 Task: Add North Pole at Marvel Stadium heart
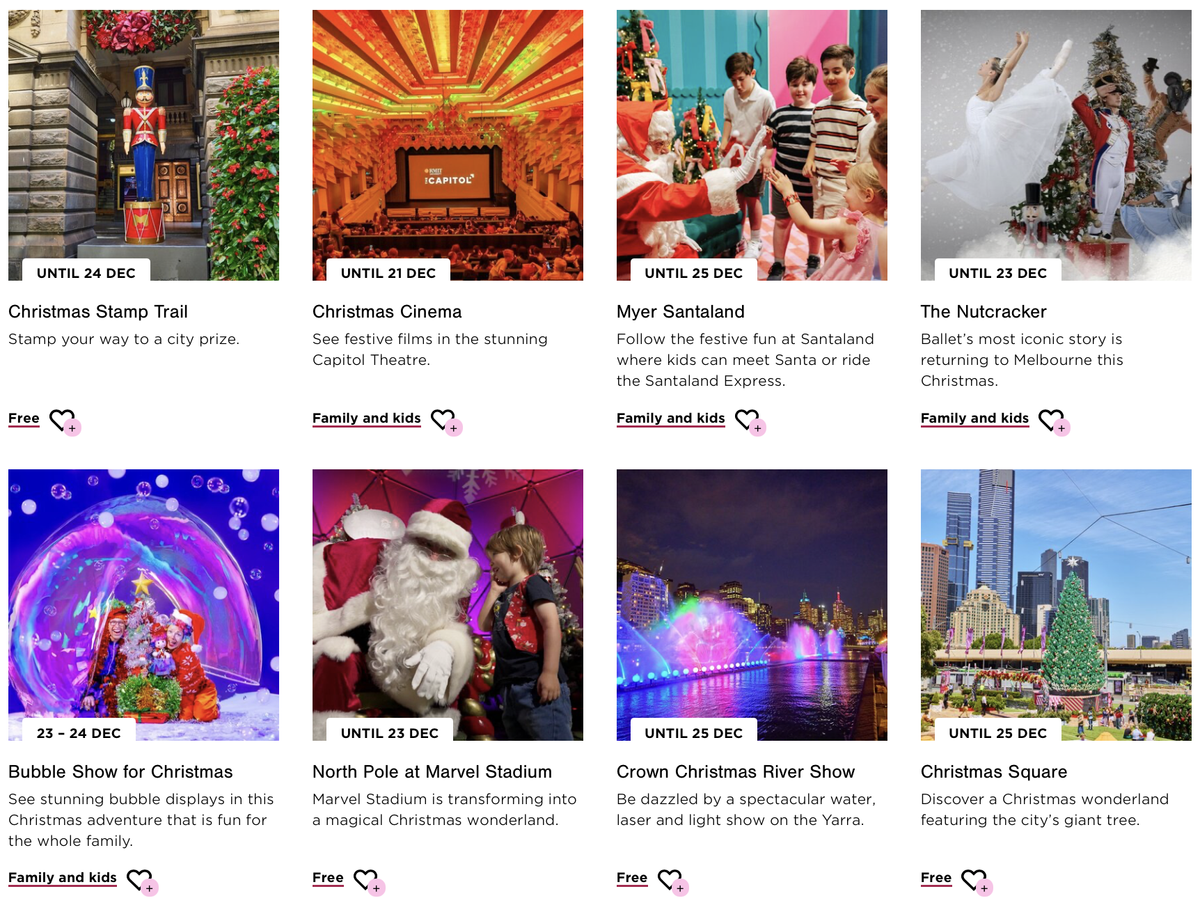click(x=368, y=881)
